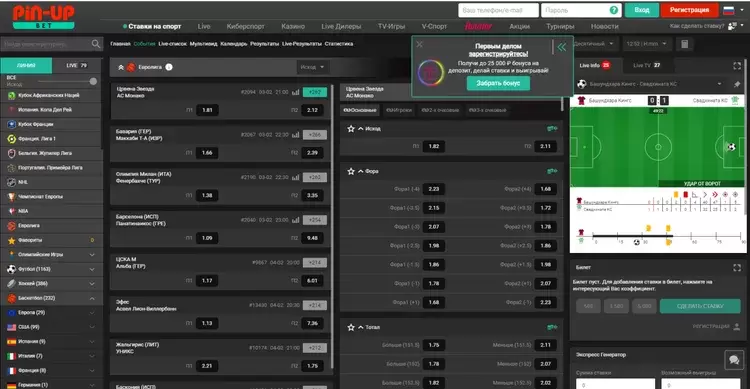Open statistics icon for Црвена Звезда match
This screenshot has width=750, height=389.
(296, 92)
